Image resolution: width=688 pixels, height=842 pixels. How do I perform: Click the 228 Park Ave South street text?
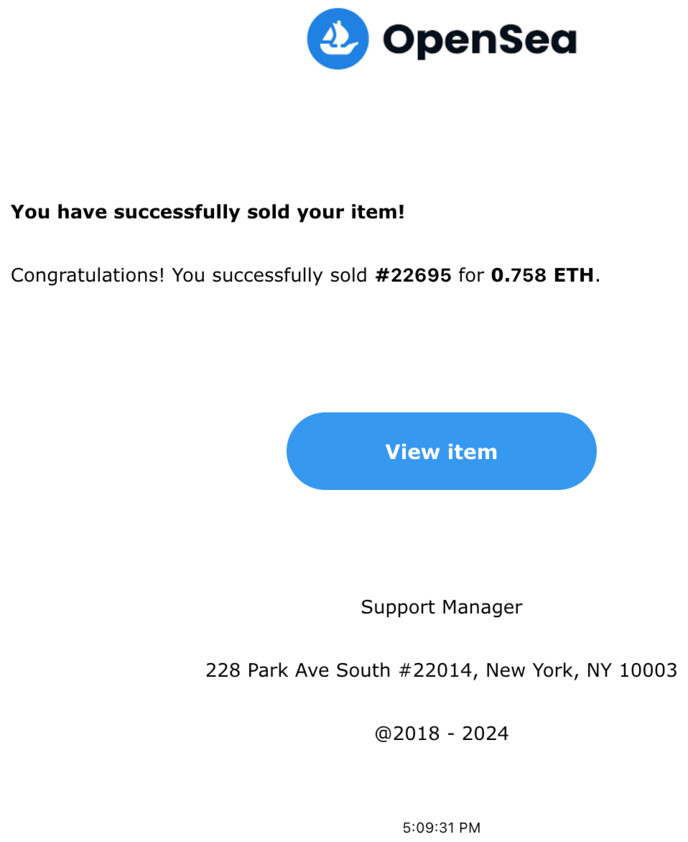tap(298, 670)
